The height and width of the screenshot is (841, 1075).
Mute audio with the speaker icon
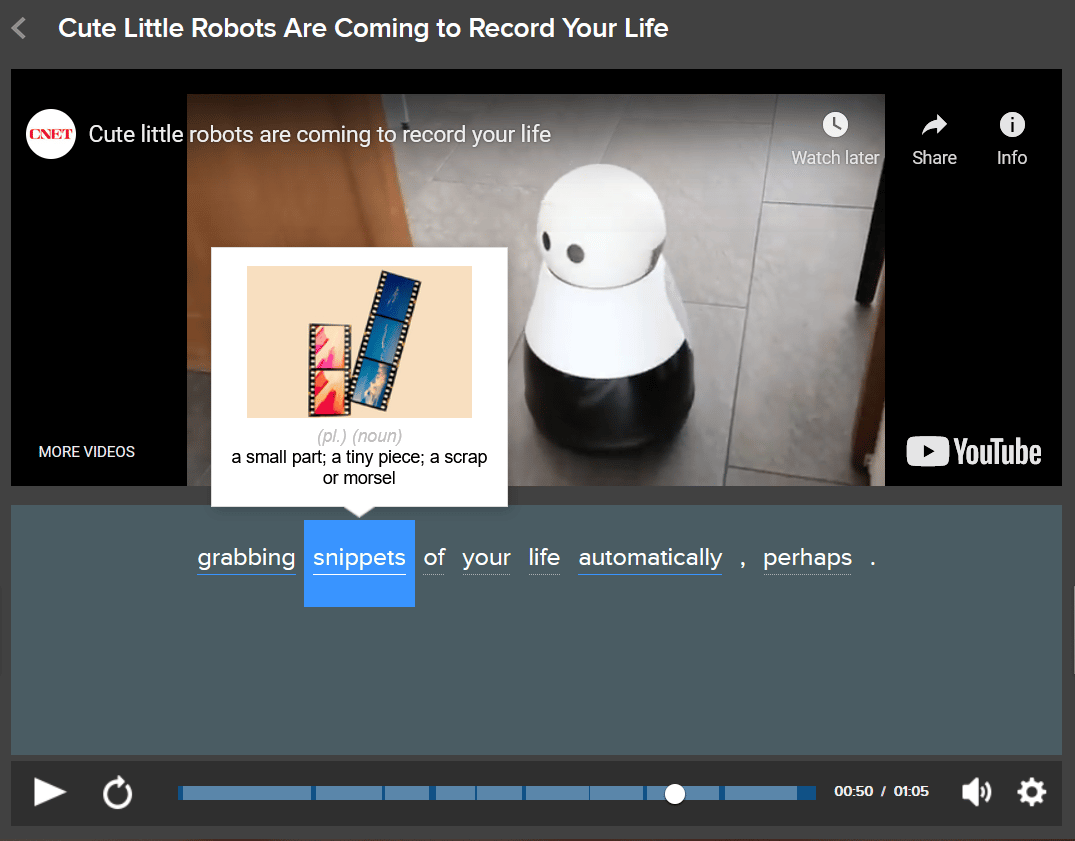point(976,793)
